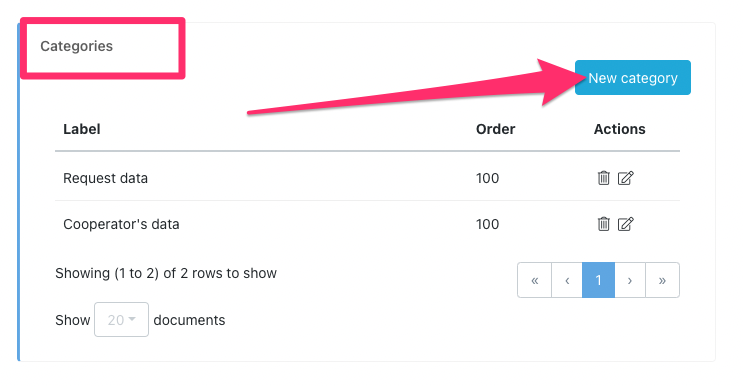Edit the Cooperator's data category

coord(625,224)
